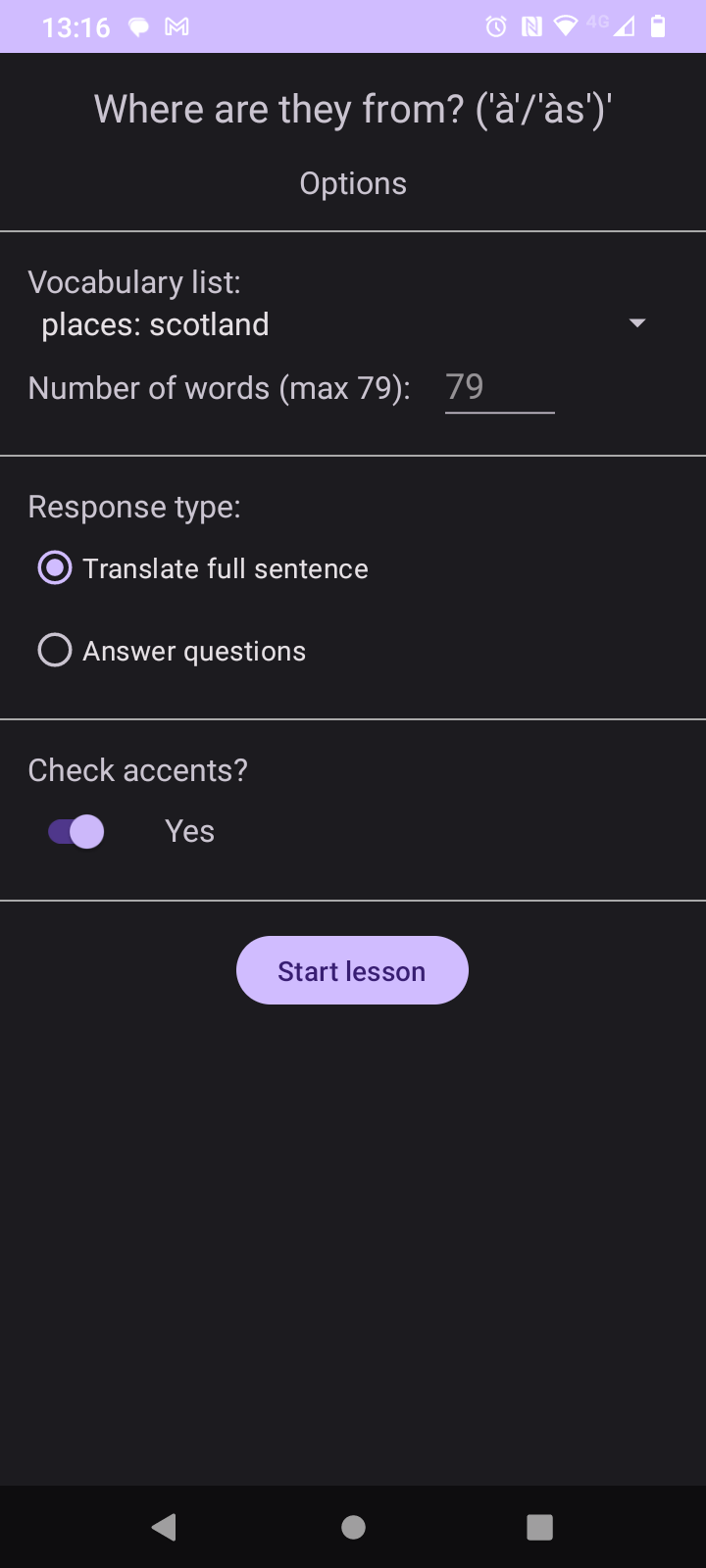706x1568 pixels.
Task: Tap the alarm clock status icon
Action: coord(496,26)
